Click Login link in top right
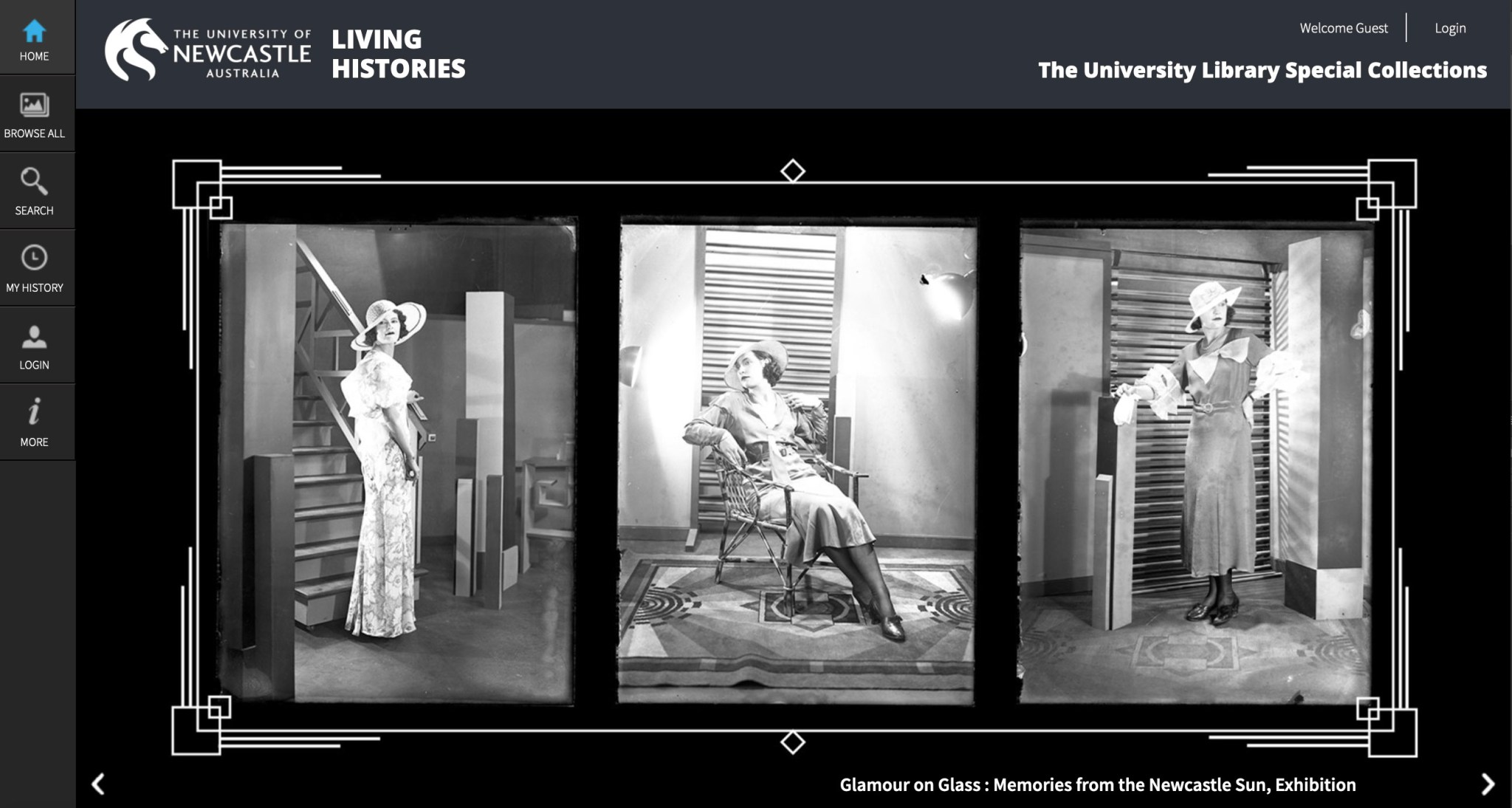Image resolution: width=1512 pixels, height=808 pixels. coord(1450,28)
